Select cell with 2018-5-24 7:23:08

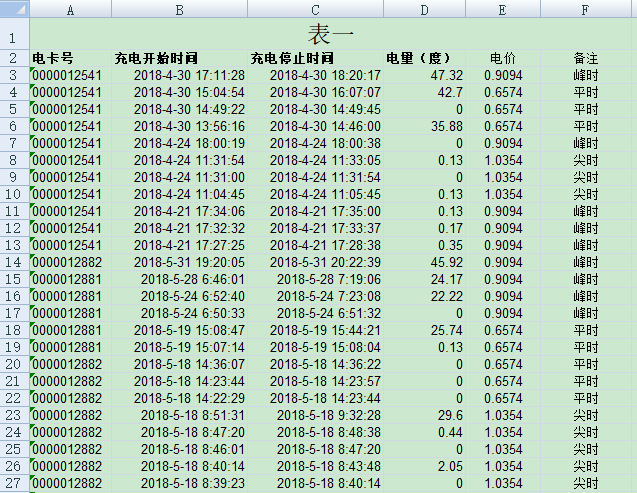tap(315, 296)
